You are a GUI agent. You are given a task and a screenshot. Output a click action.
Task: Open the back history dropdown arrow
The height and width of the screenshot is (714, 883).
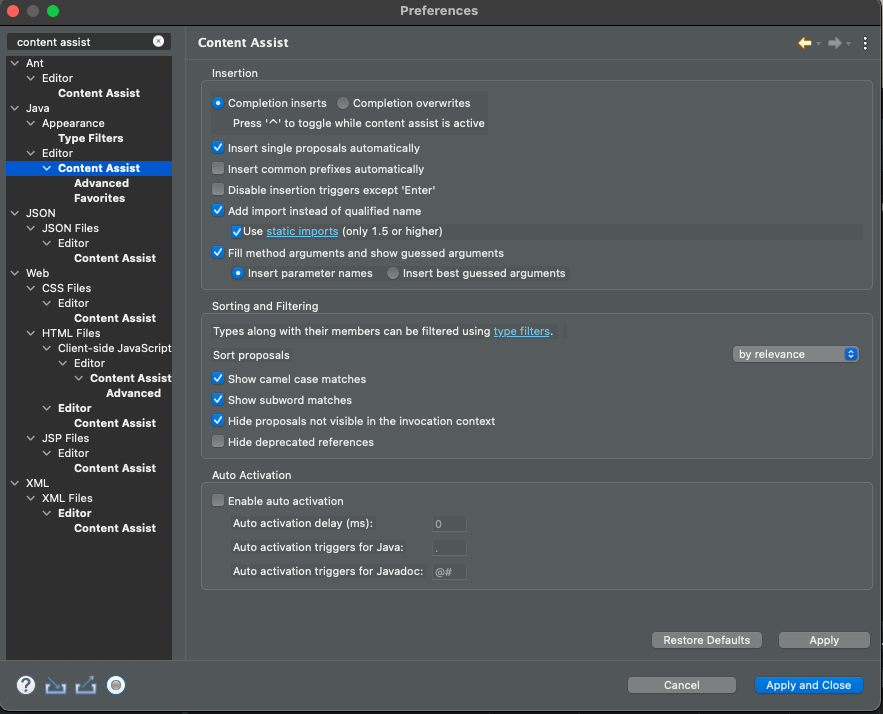point(818,44)
